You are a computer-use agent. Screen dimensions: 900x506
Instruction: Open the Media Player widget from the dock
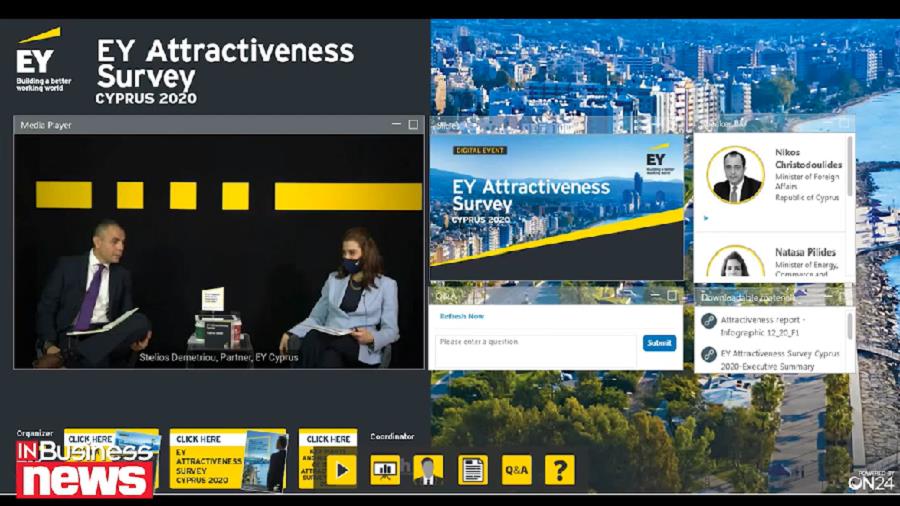(341, 469)
